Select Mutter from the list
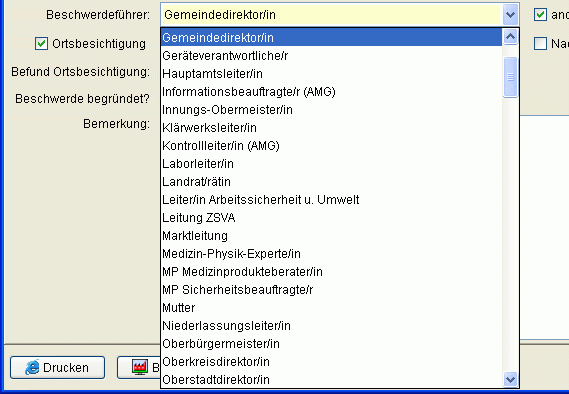The width and height of the screenshot is (569, 394). point(331,308)
